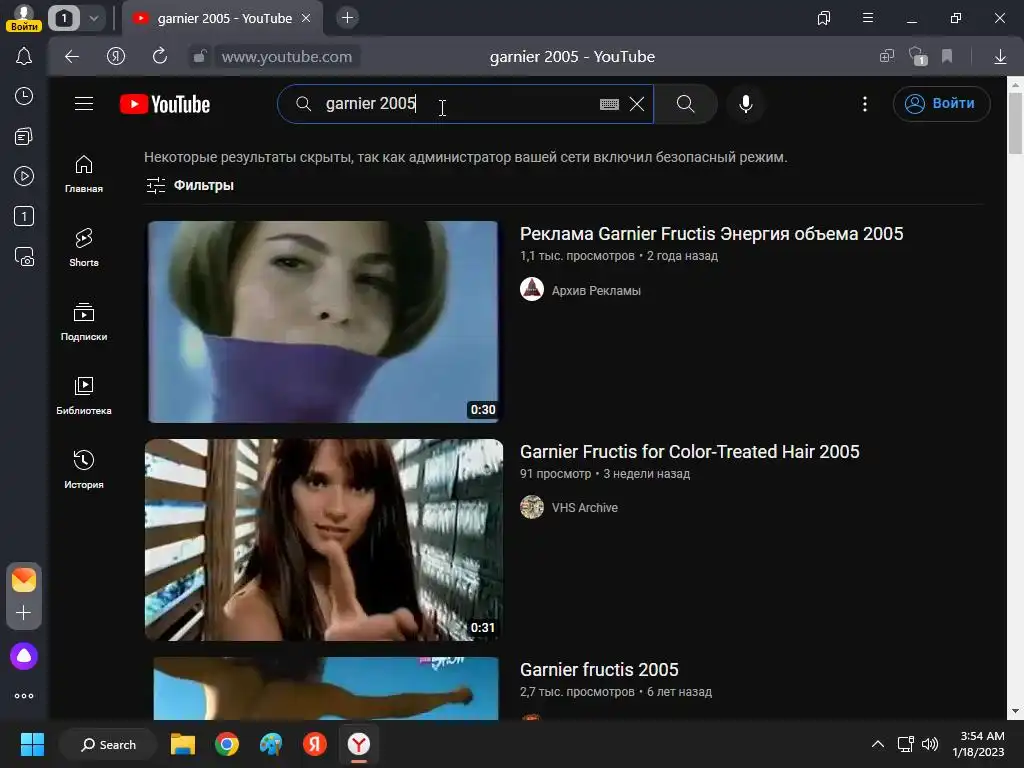Add a side panel item with plus icon
The image size is (1024, 768).
[24, 613]
